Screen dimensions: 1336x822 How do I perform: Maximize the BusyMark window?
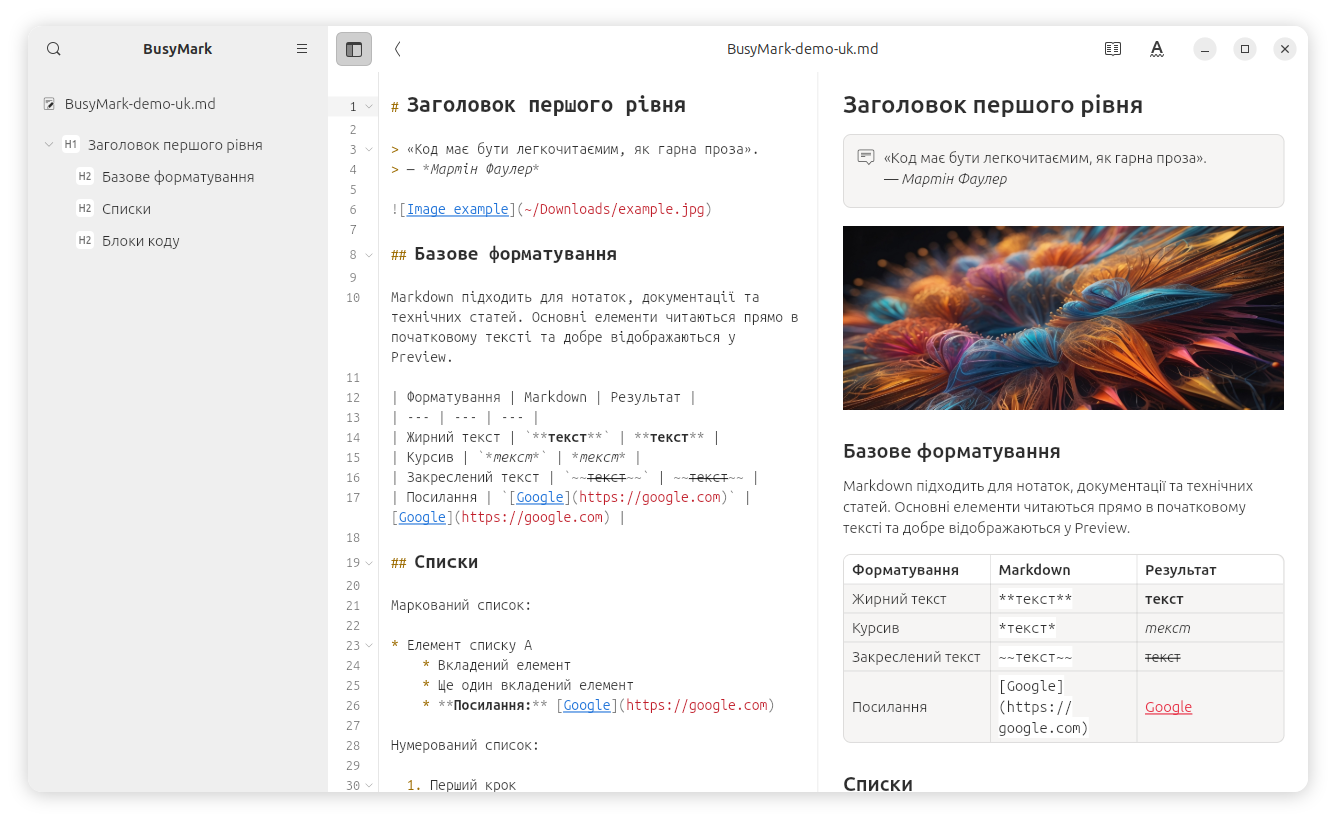1245,49
